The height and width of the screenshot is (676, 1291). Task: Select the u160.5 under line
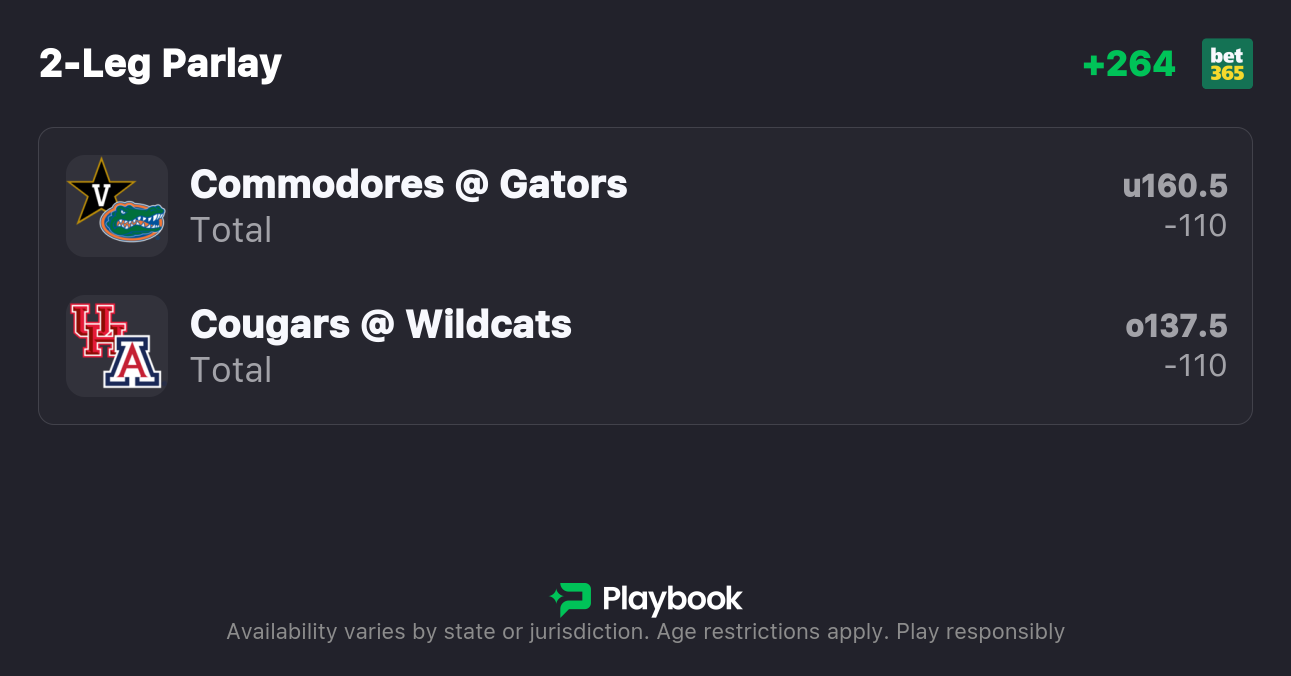point(1174,186)
